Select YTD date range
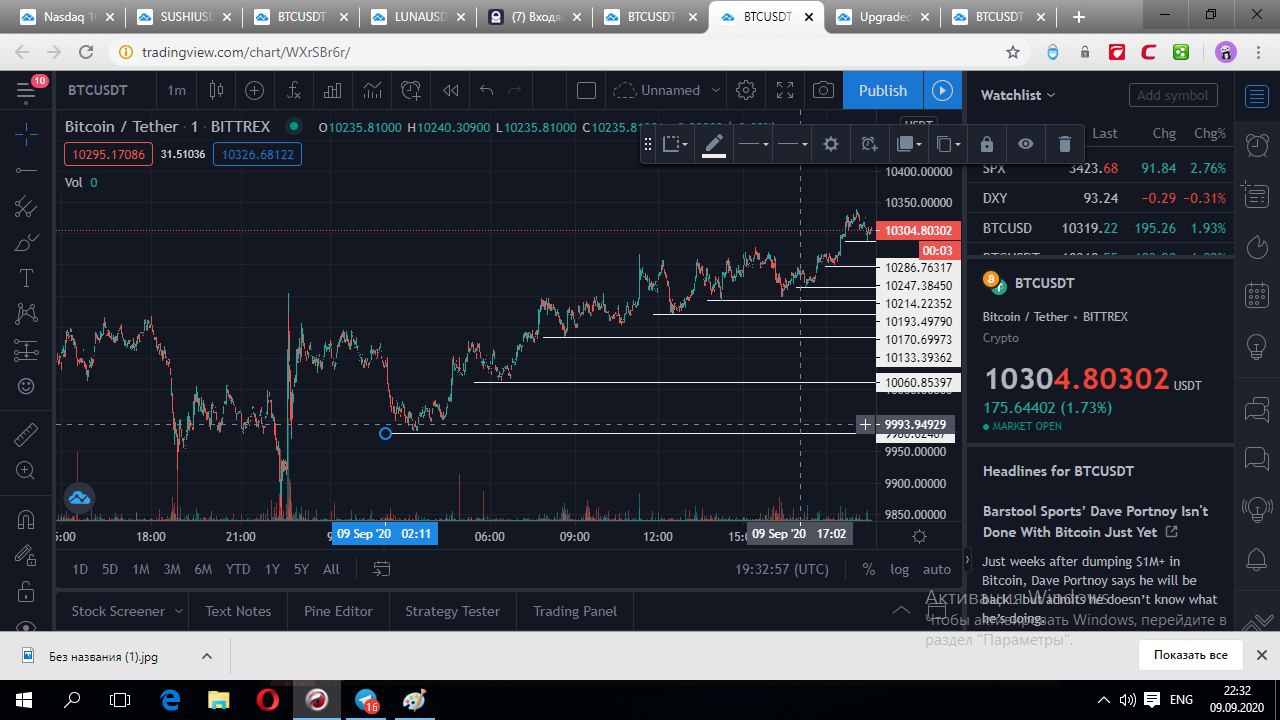The image size is (1280, 720). (x=237, y=569)
